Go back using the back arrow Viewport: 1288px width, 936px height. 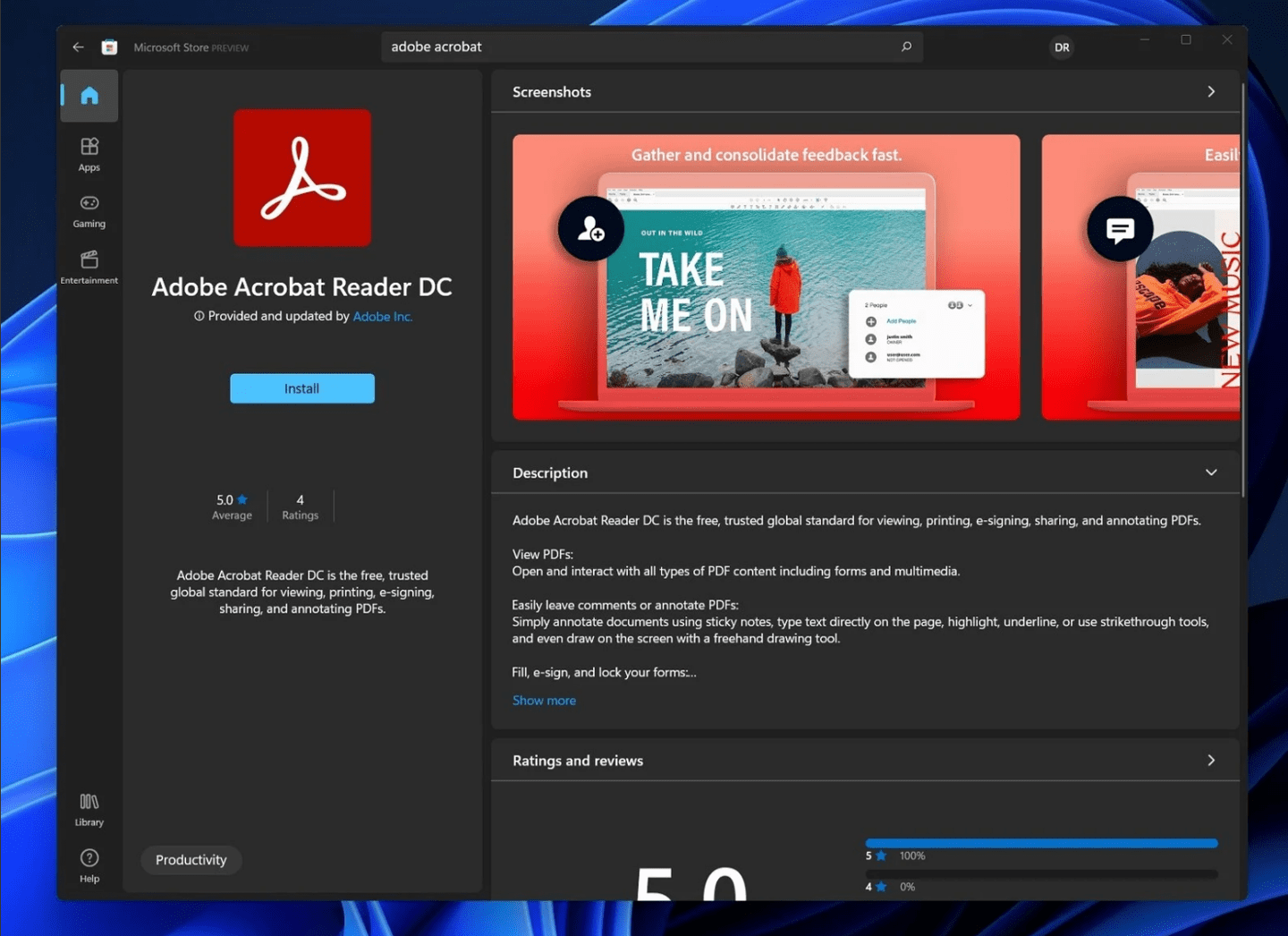pyautogui.click(x=79, y=47)
